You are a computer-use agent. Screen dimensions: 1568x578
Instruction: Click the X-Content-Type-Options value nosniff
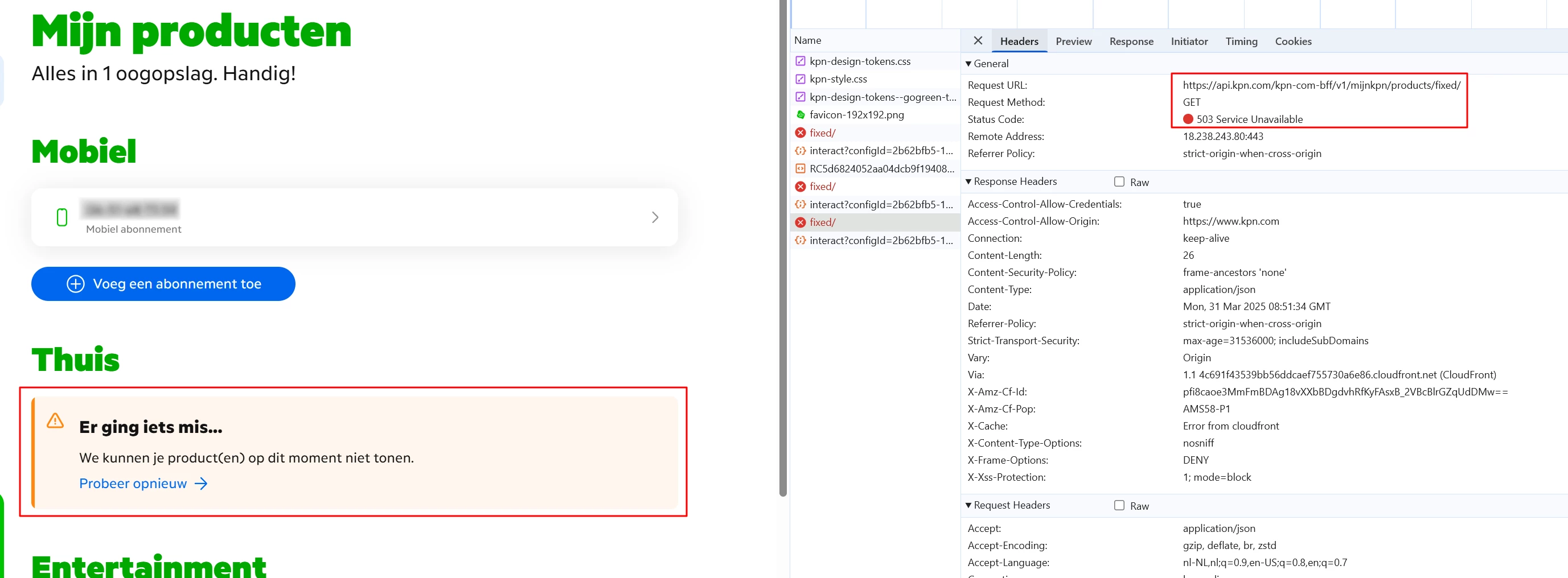click(x=1198, y=443)
